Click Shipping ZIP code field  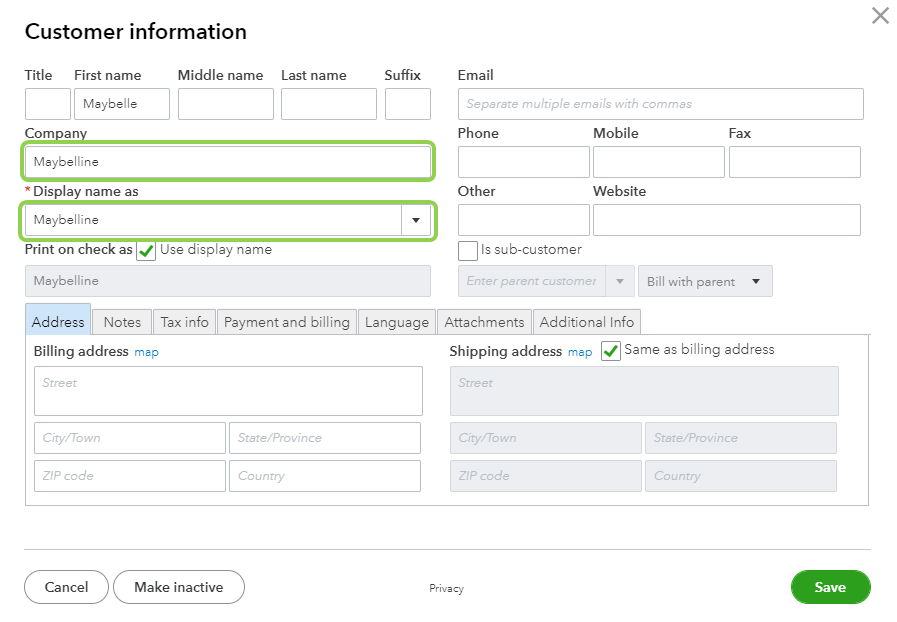pyautogui.click(x=546, y=476)
